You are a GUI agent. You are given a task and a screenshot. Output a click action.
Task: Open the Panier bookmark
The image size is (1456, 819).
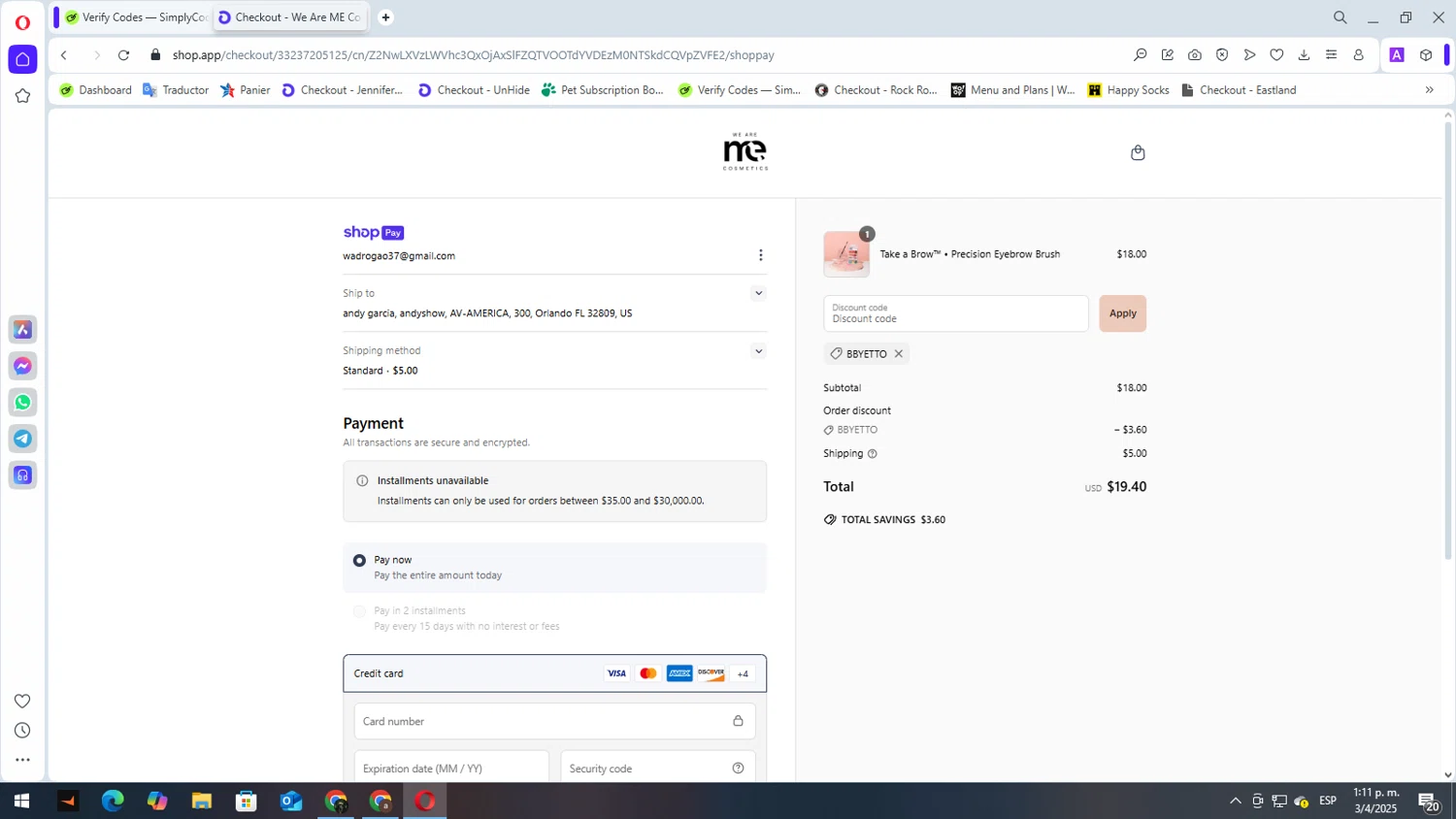(246, 90)
